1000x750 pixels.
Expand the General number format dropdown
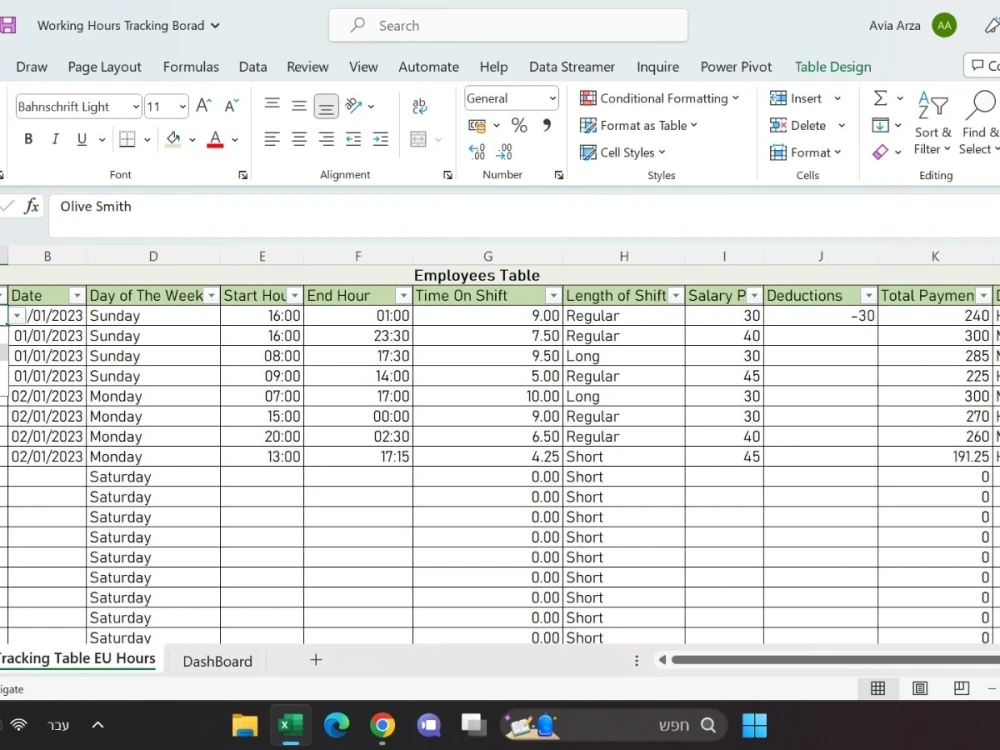(552, 98)
